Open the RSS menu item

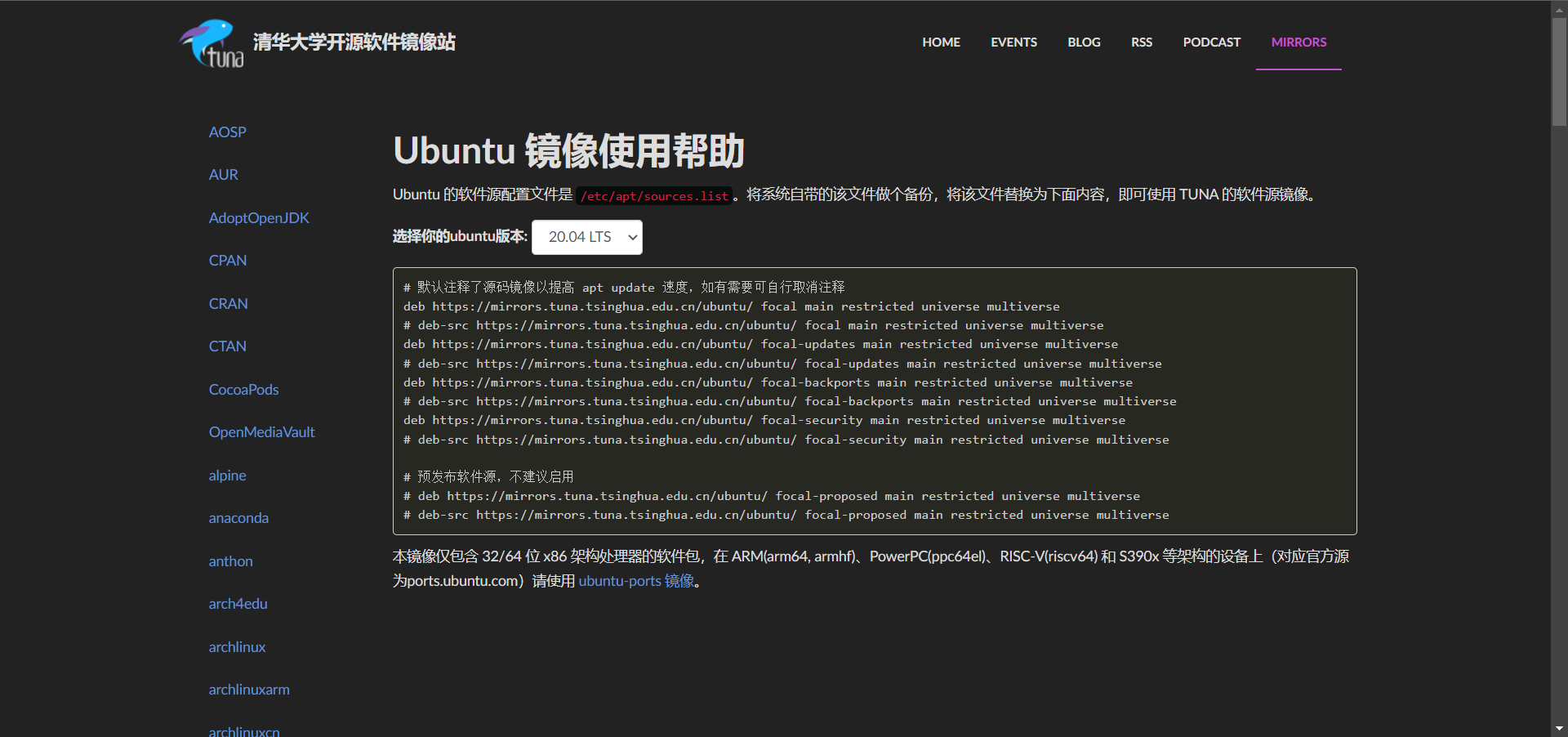[x=1141, y=42]
